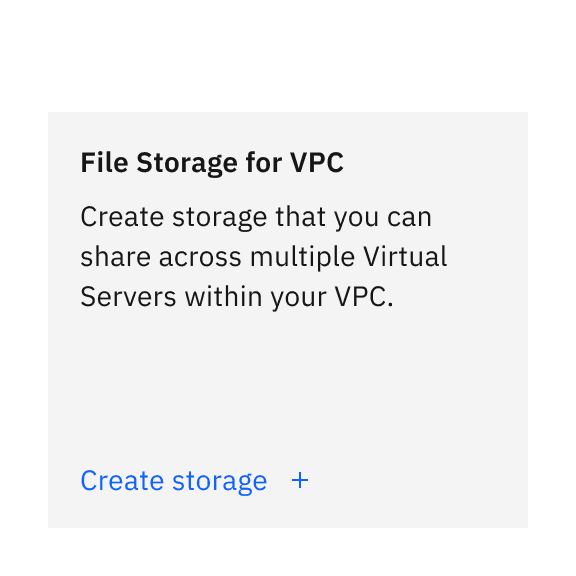Image resolution: width=576 pixels, height=576 pixels.
Task: Click the word 'Virtual' in the description
Action: pos(405,256)
